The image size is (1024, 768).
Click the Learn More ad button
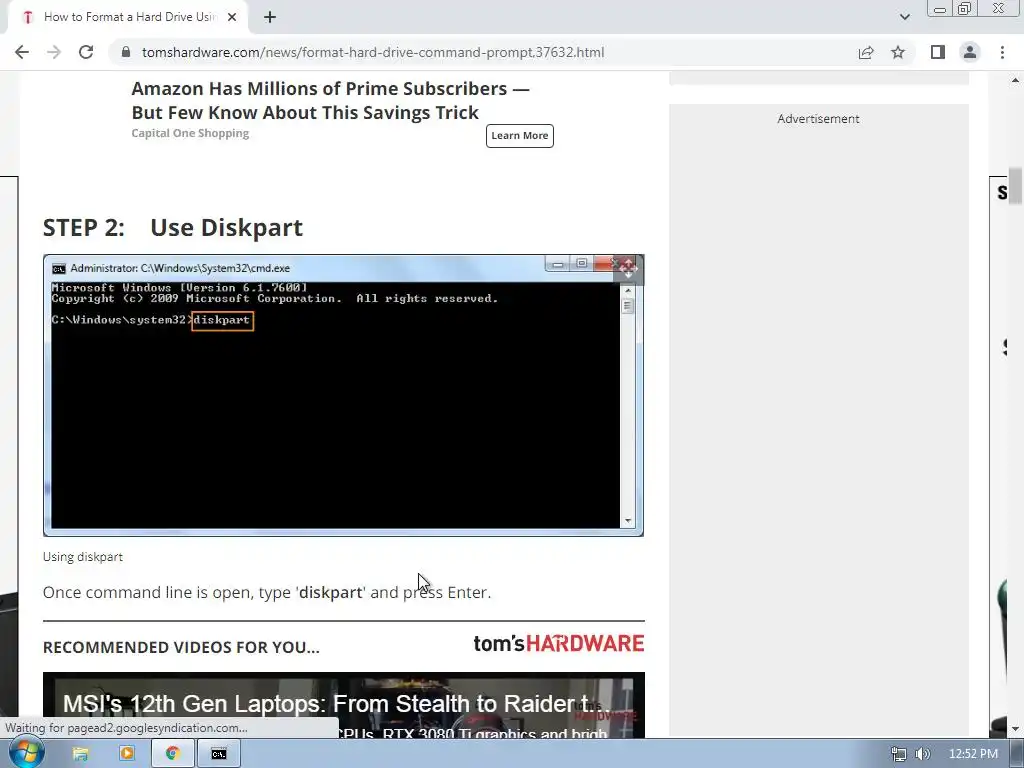pyautogui.click(x=520, y=136)
